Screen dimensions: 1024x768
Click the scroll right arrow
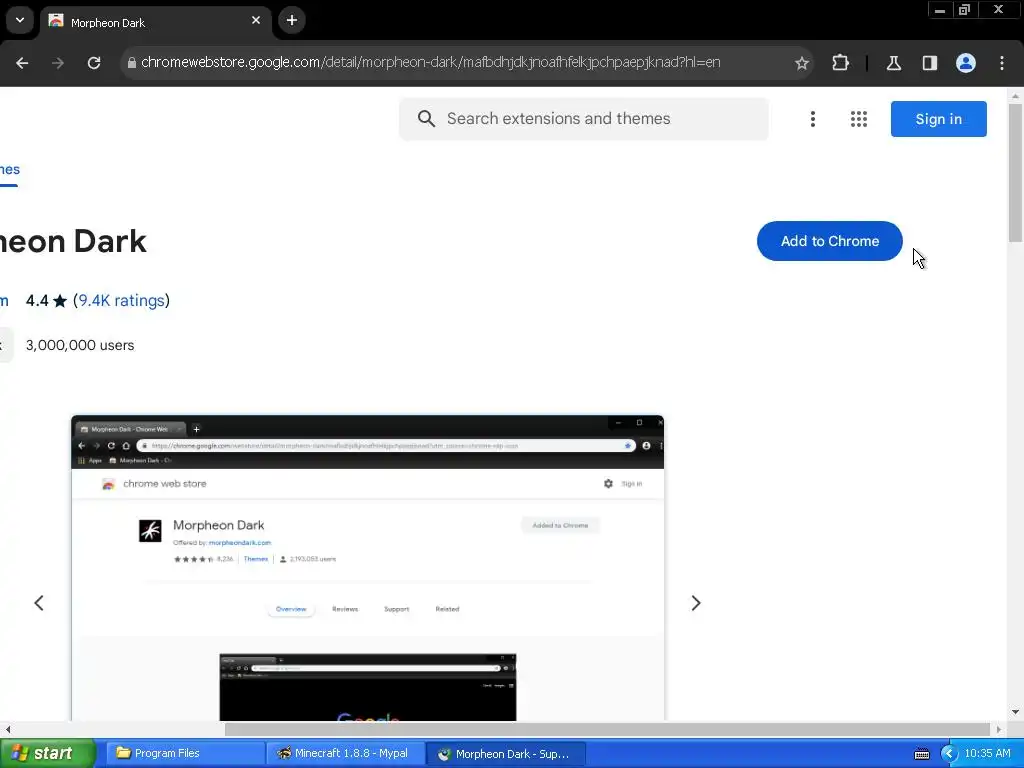tap(999, 729)
